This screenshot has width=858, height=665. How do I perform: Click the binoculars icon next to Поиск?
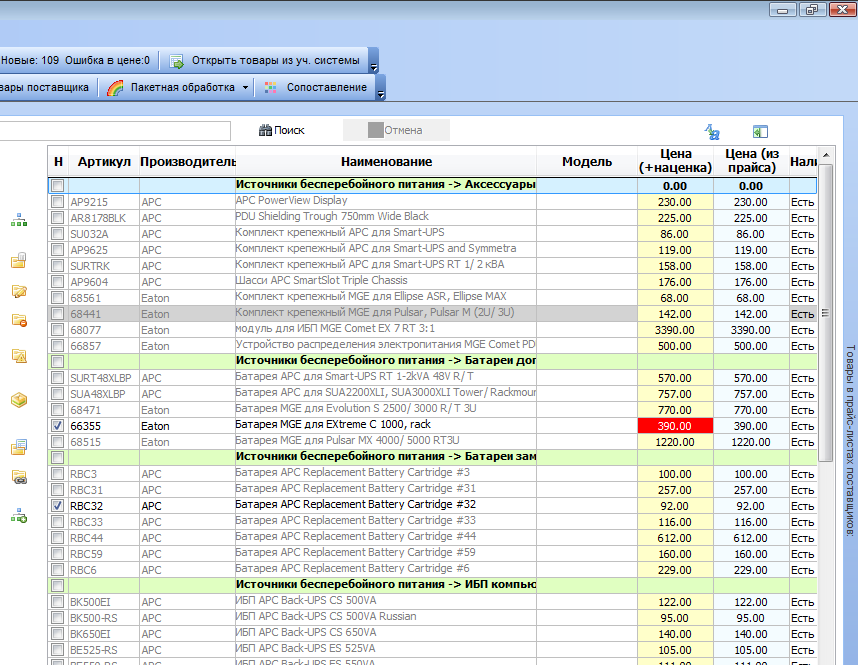coord(265,130)
